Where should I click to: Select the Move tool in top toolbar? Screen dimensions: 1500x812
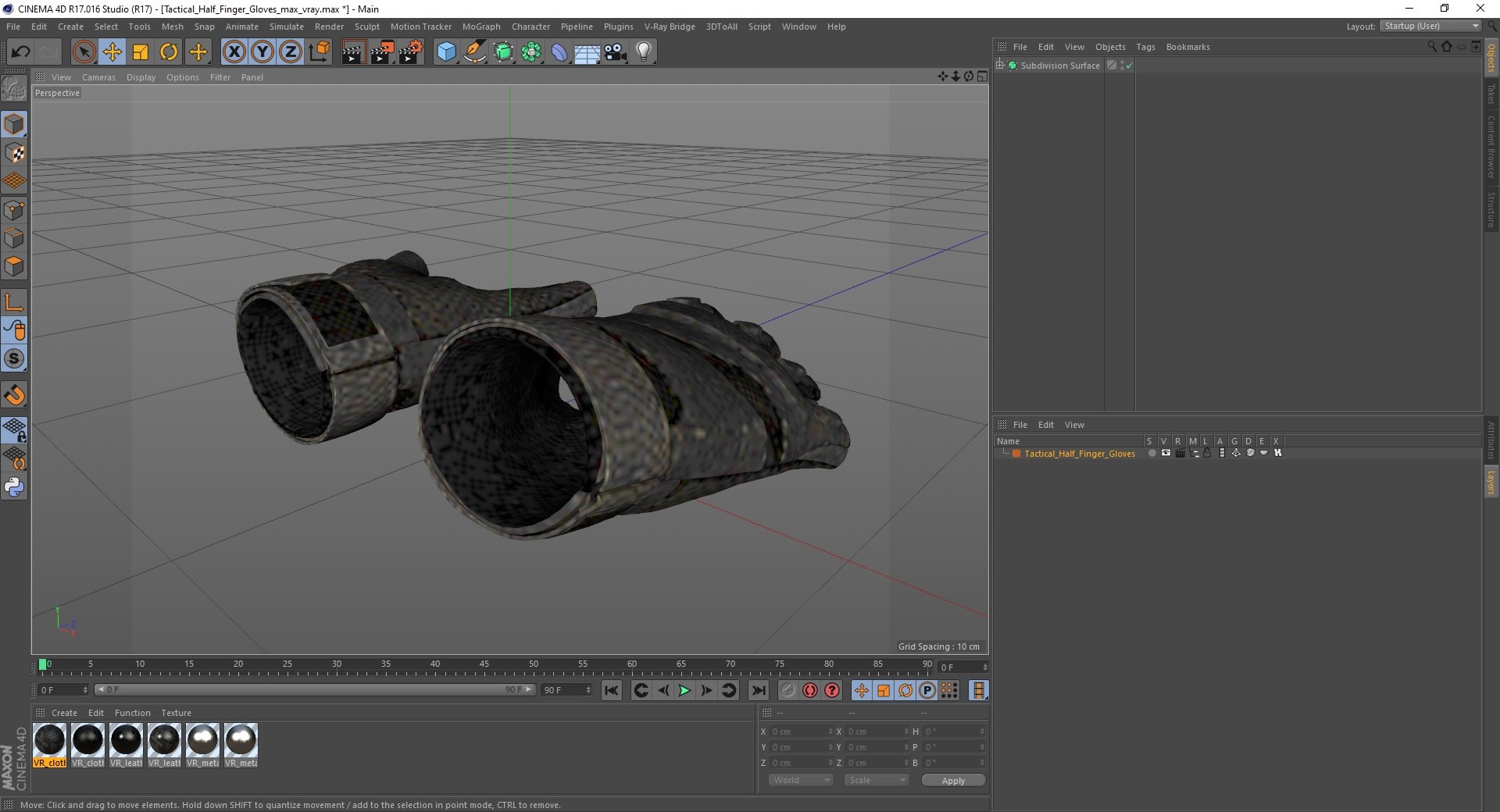click(x=112, y=52)
